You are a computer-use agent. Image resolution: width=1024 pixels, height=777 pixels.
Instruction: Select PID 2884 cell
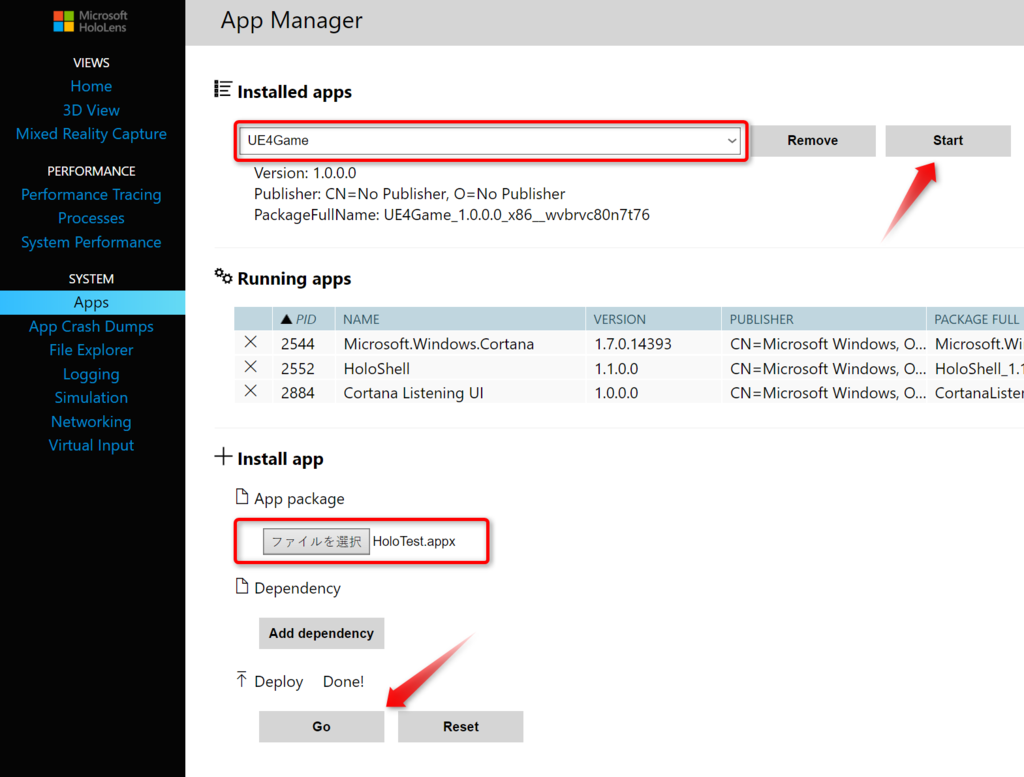pyautogui.click(x=298, y=393)
